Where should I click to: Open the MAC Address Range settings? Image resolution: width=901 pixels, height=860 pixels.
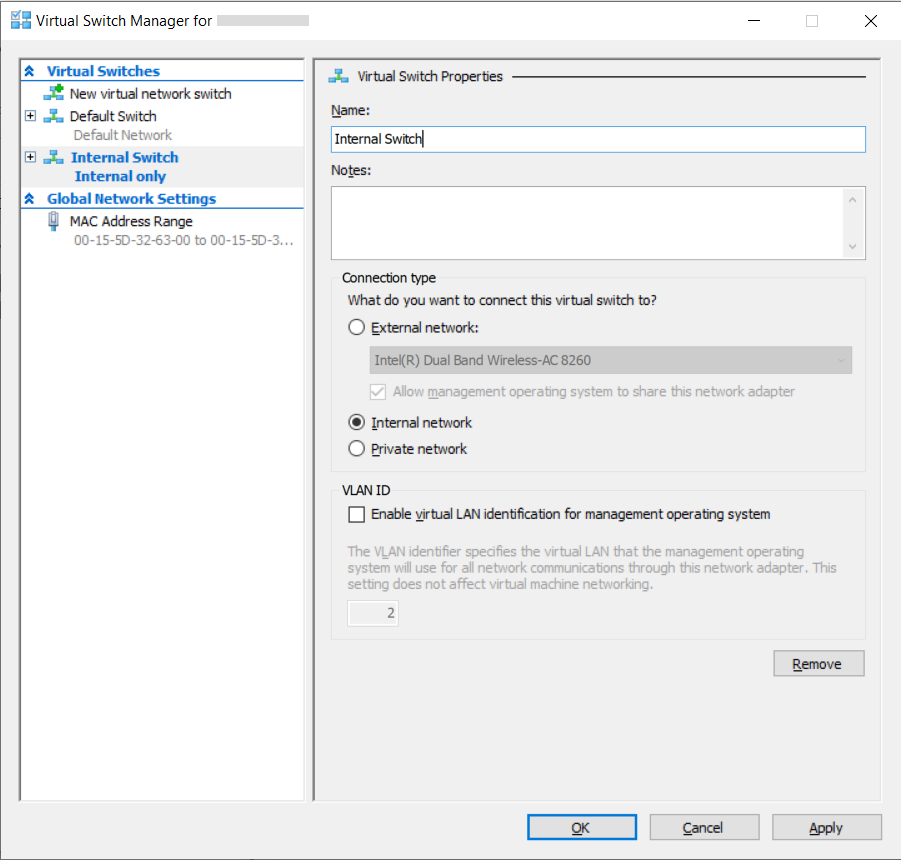(131, 221)
